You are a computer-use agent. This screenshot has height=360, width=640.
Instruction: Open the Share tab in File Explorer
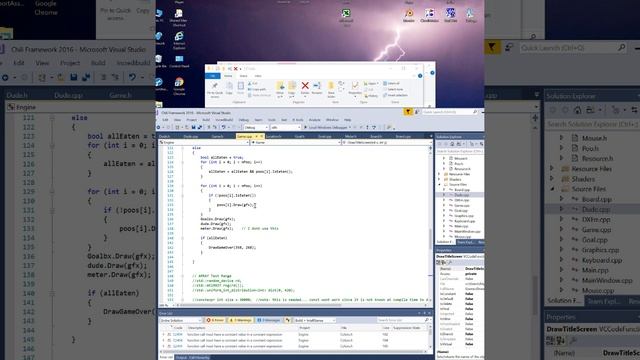click(243, 76)
